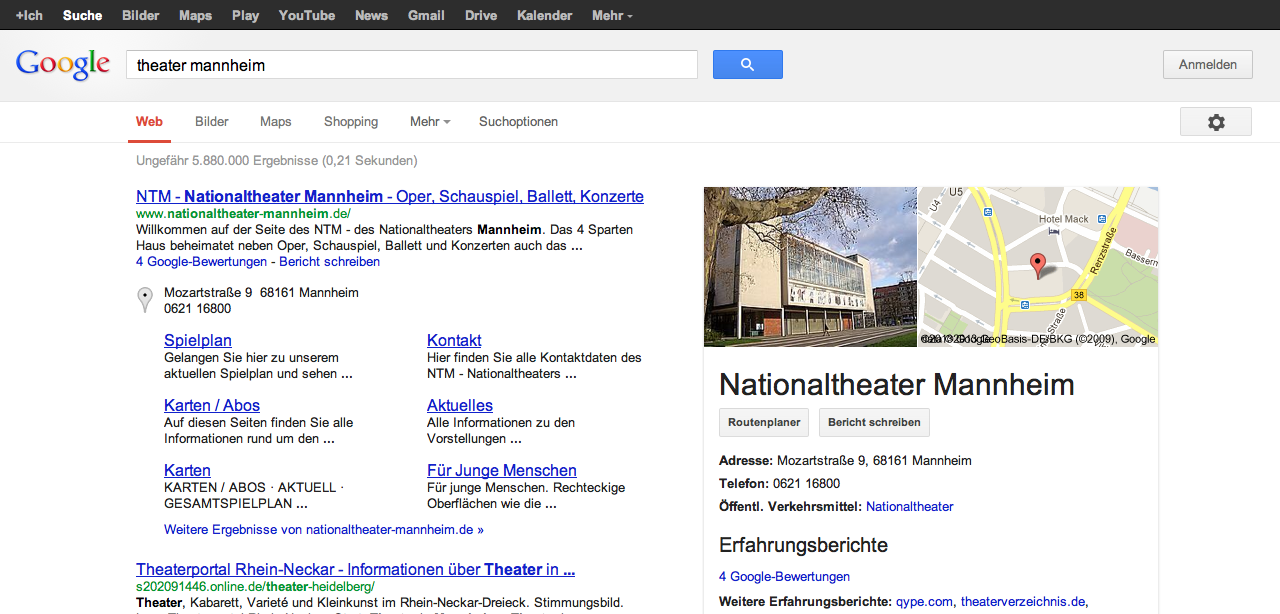This screenshot has width=1280, height=614.
Task: Open Gmail from the top navigation bar
Action: [426, 16]
